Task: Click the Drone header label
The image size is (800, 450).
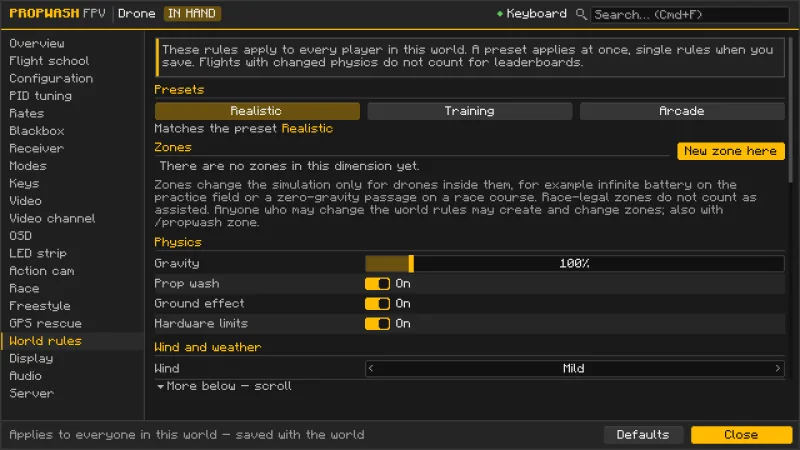Action: pos(136,14)
